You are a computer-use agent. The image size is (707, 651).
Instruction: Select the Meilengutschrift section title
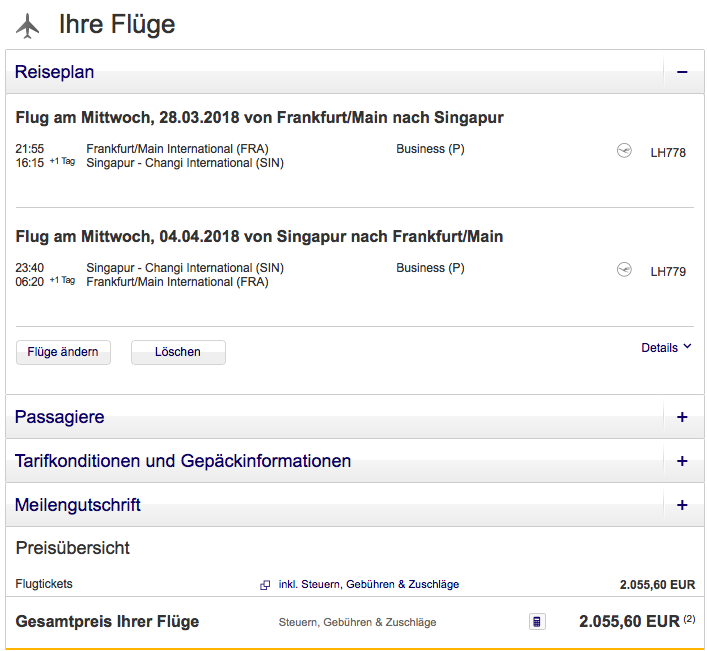(77, 505)
